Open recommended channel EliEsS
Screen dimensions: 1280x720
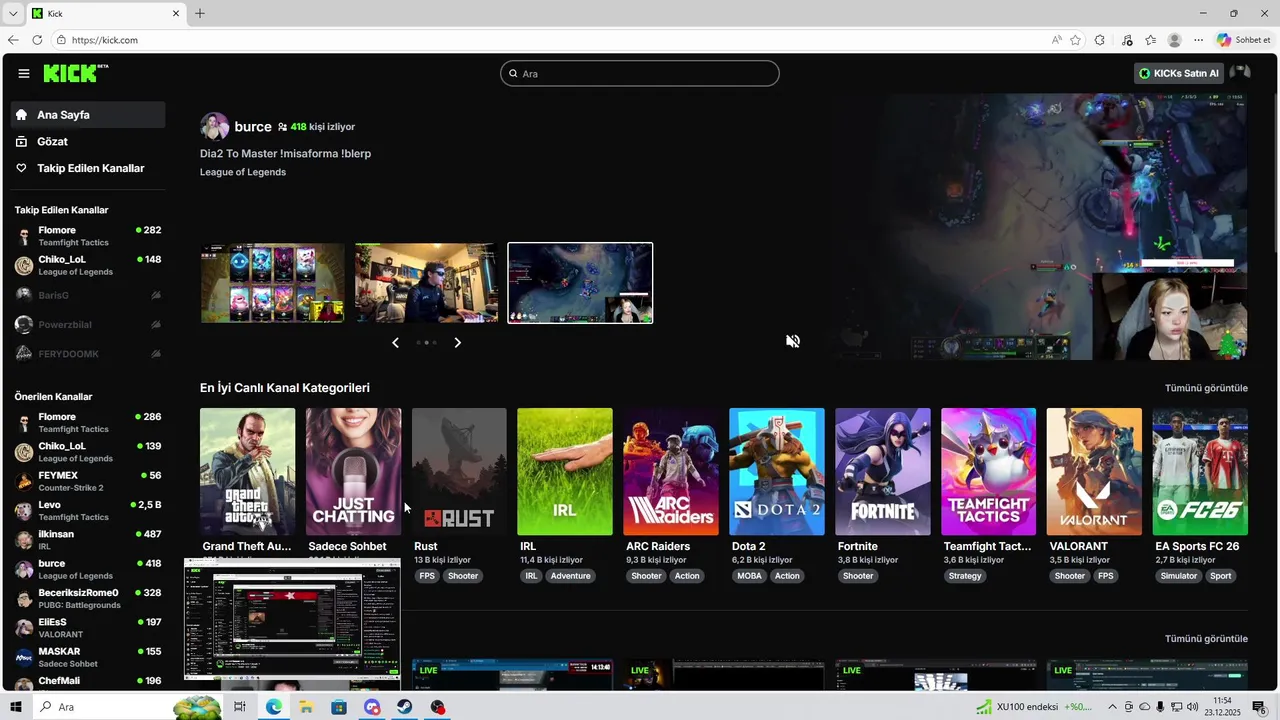coord(88,628)
